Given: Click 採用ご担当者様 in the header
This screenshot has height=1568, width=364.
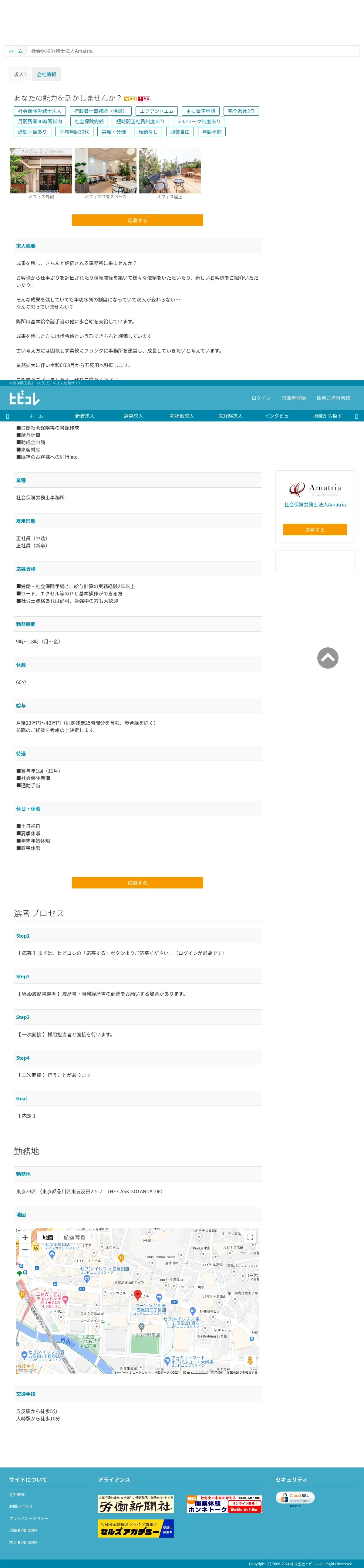Looking at the screenshot, I should pyautogui.click(x=334, y=398).
